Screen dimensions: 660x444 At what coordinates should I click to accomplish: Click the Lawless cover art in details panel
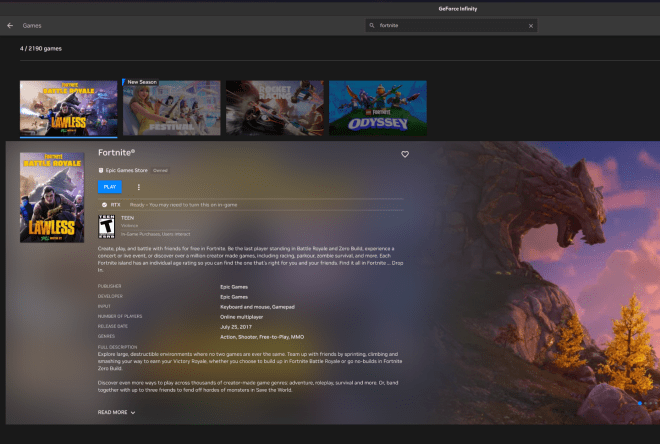(52, 197)
